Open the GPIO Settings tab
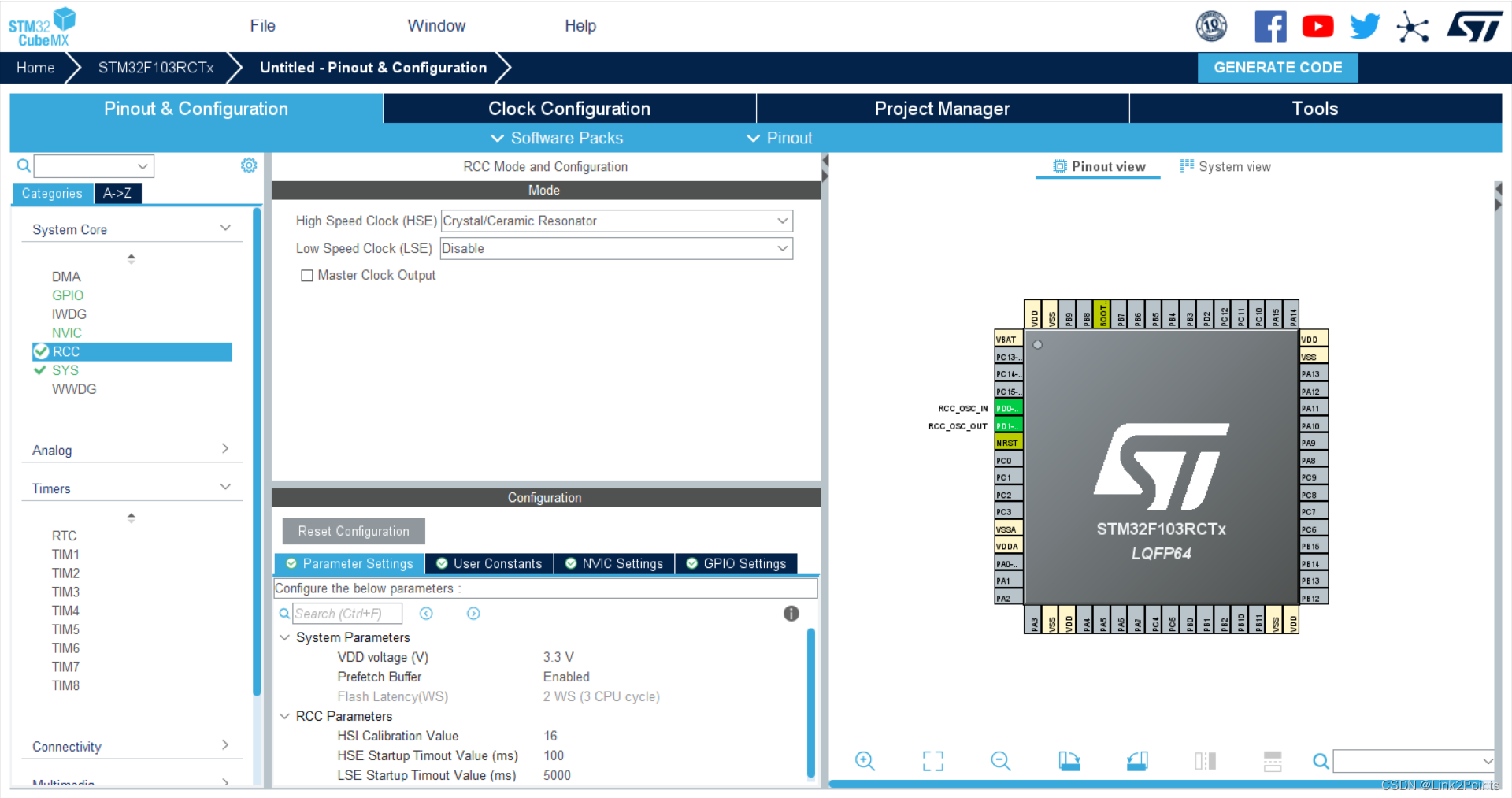The height and width of the screenshot is (798, 1512). click(736, 564)
